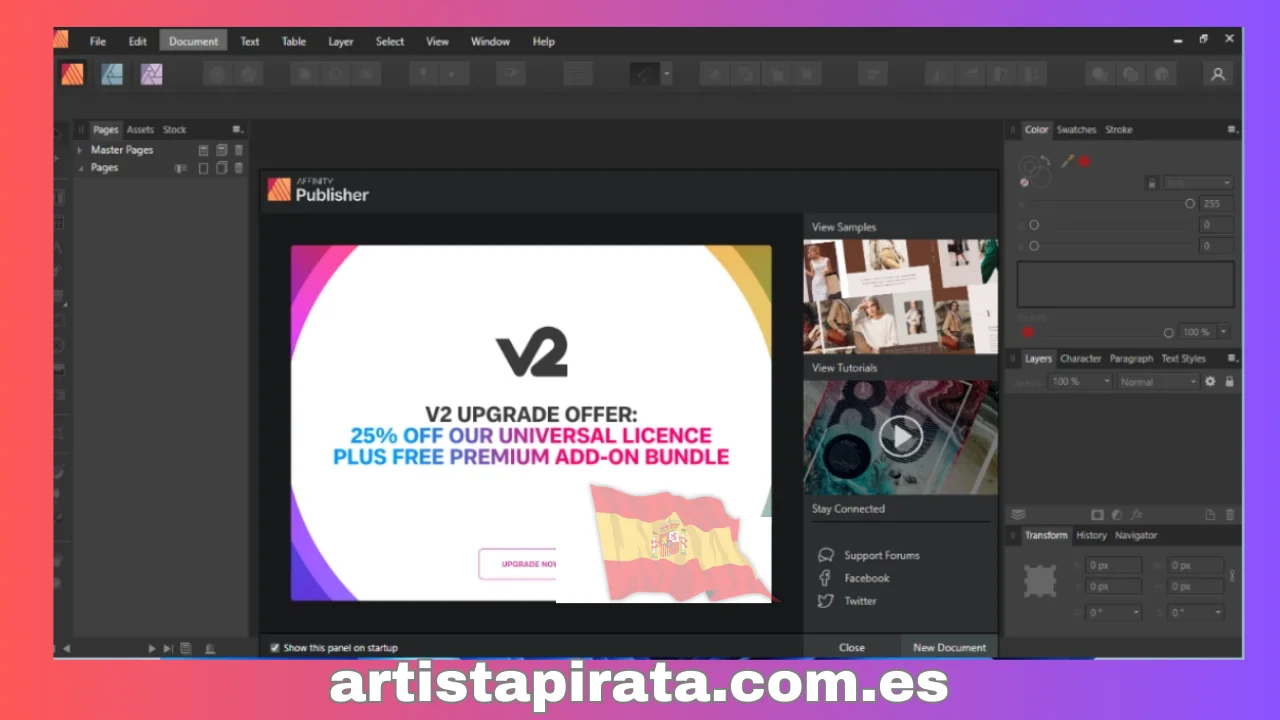1280x720 pixels.
Task: Open the Layers panel options menu icon
Action: [x=1232, y=358]
